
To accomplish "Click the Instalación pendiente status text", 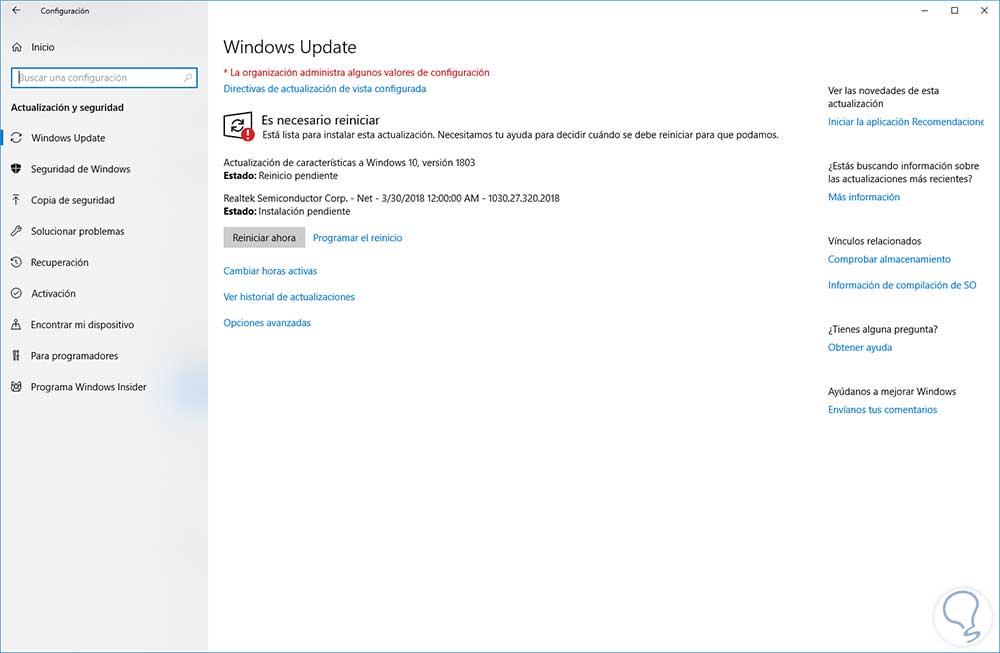I will point(304,212).
